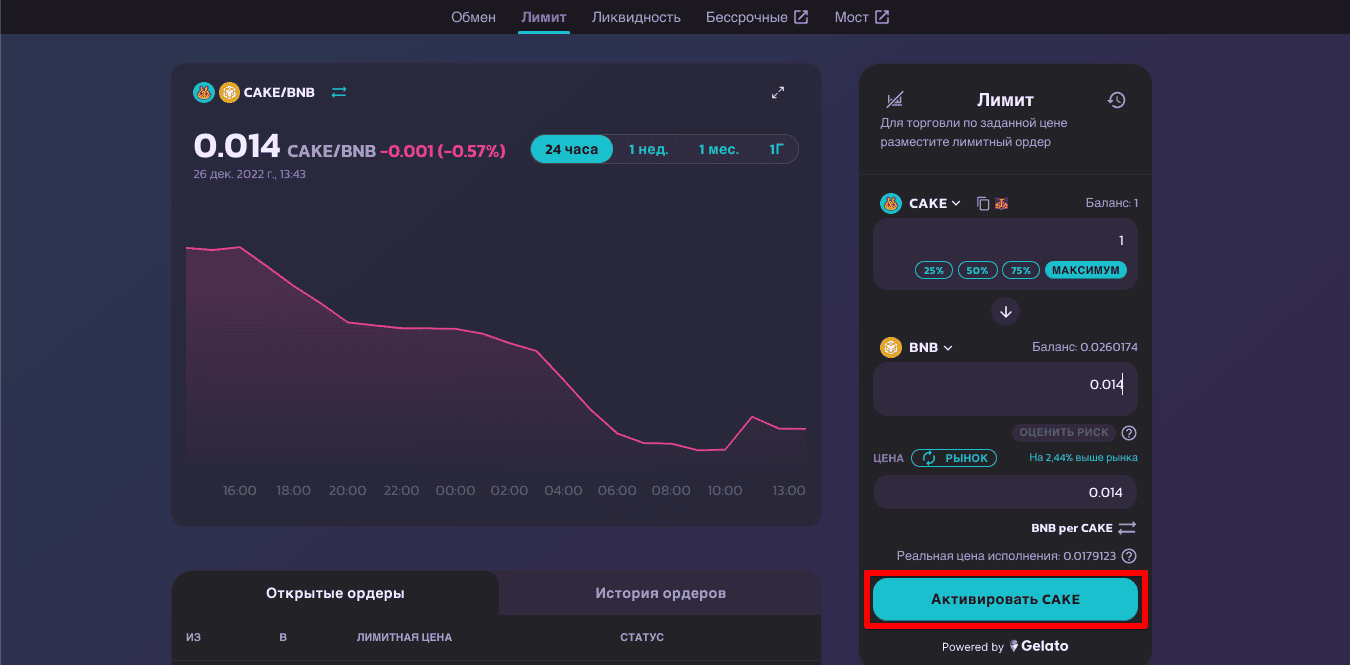This screenshot has height=665, width=1350.
Task: Click the '-0.001 (-0.57%)' price change text
Action: pyautogui.click(x=442, y=150)
